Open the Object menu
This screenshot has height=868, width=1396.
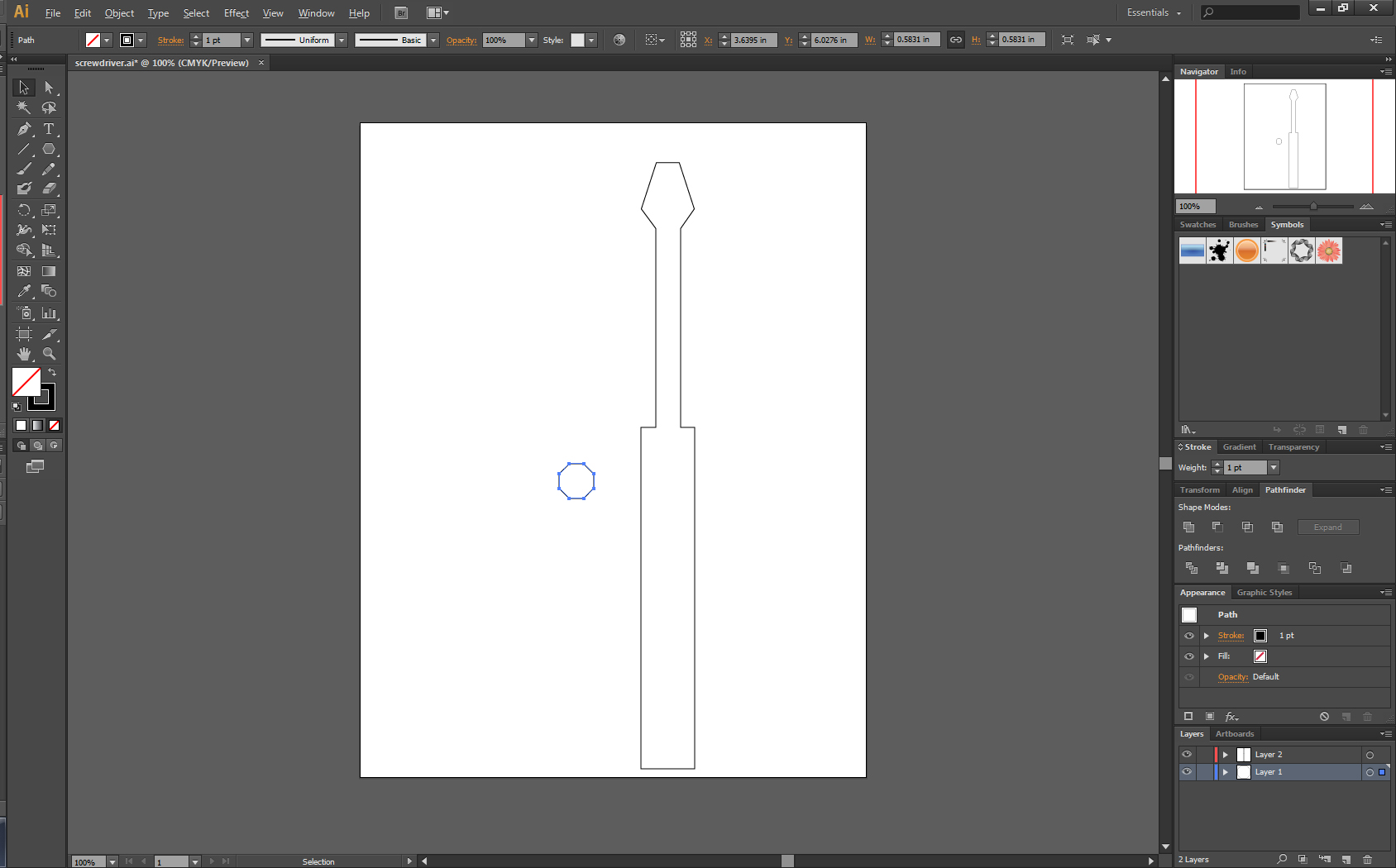pos(119,13)
